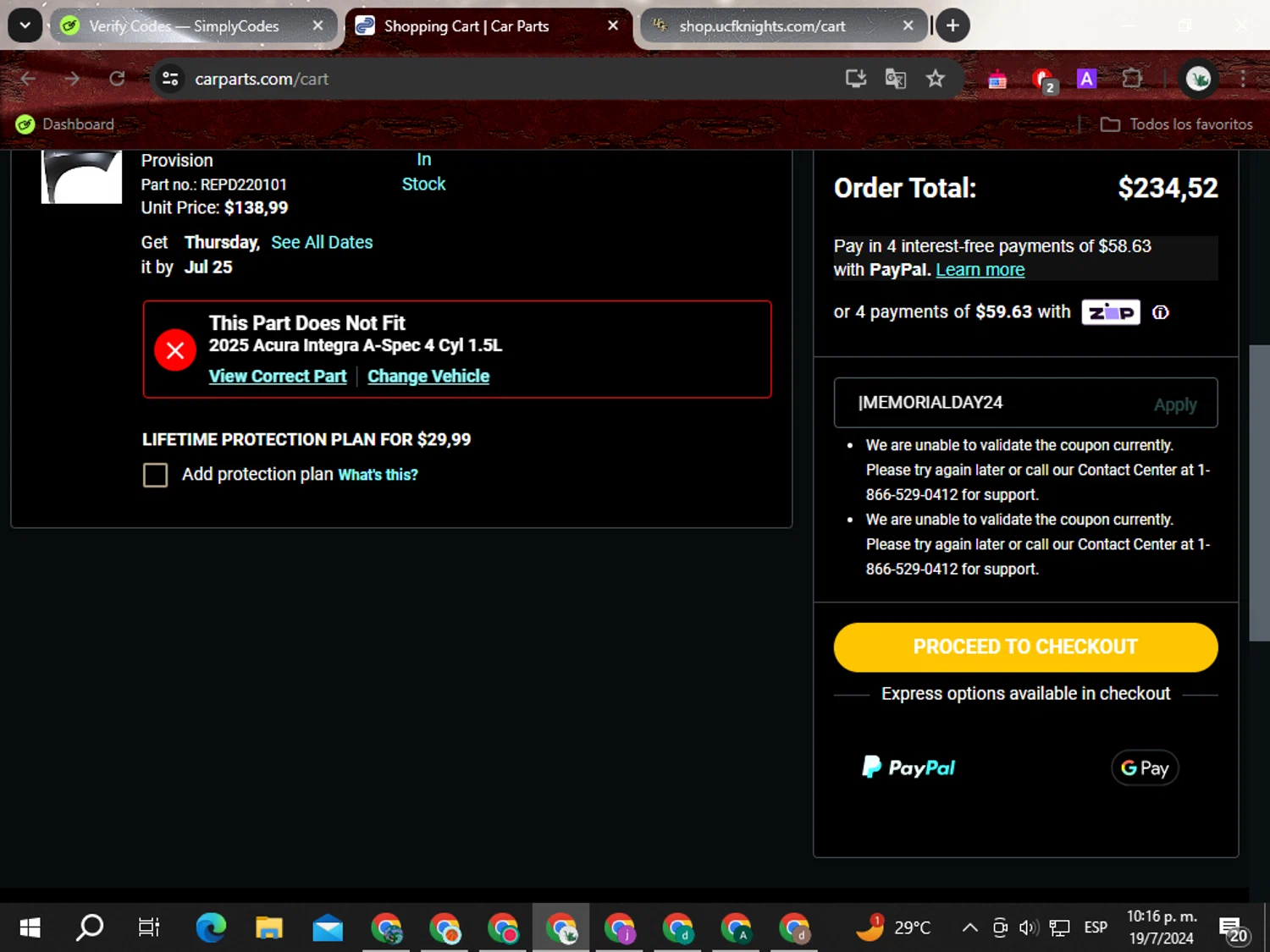The width and height of the screenshot is (1270, 952).
Task: Pay with Google Pay button
Action: pyautogui.click(x=1145, y=768)
